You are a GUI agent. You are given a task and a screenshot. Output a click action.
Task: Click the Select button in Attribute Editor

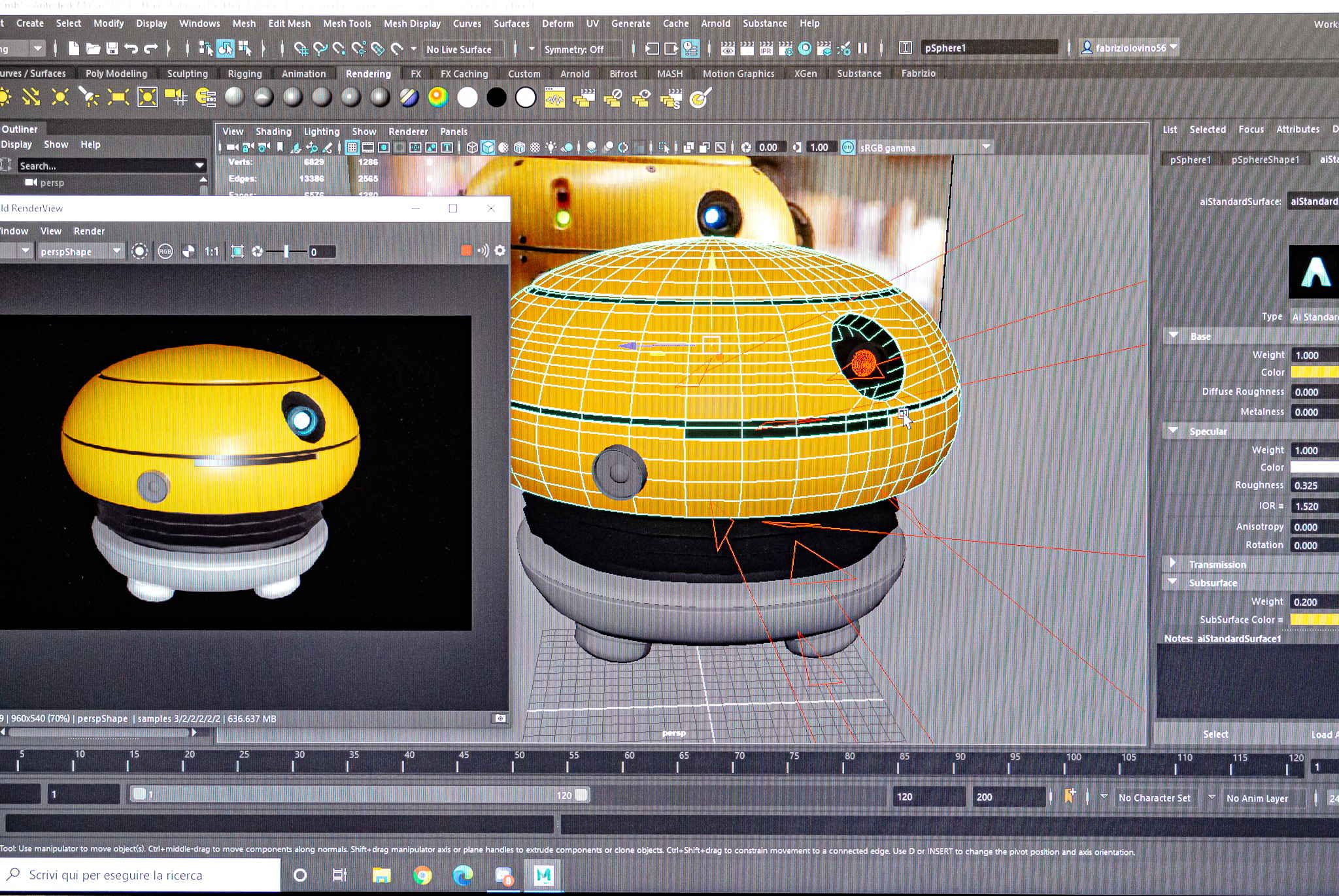tap(1215, 734)
